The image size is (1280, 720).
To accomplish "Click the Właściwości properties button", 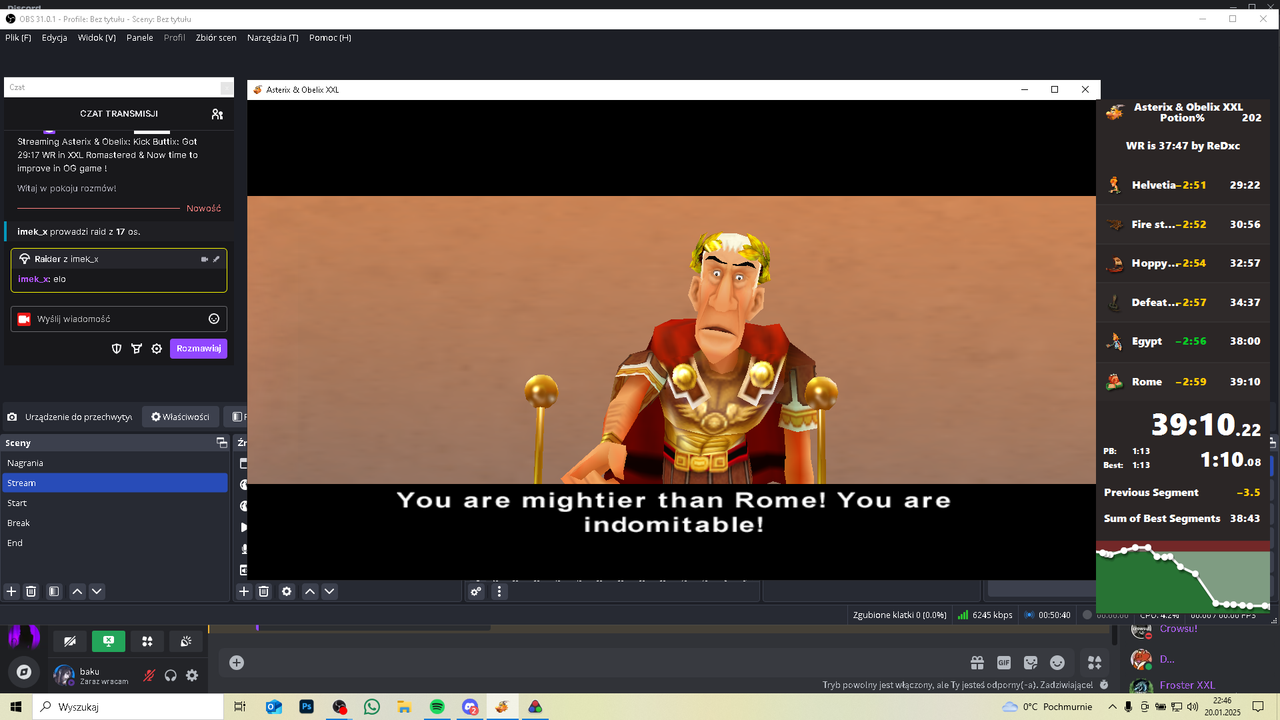I will (x=180, y=417).
